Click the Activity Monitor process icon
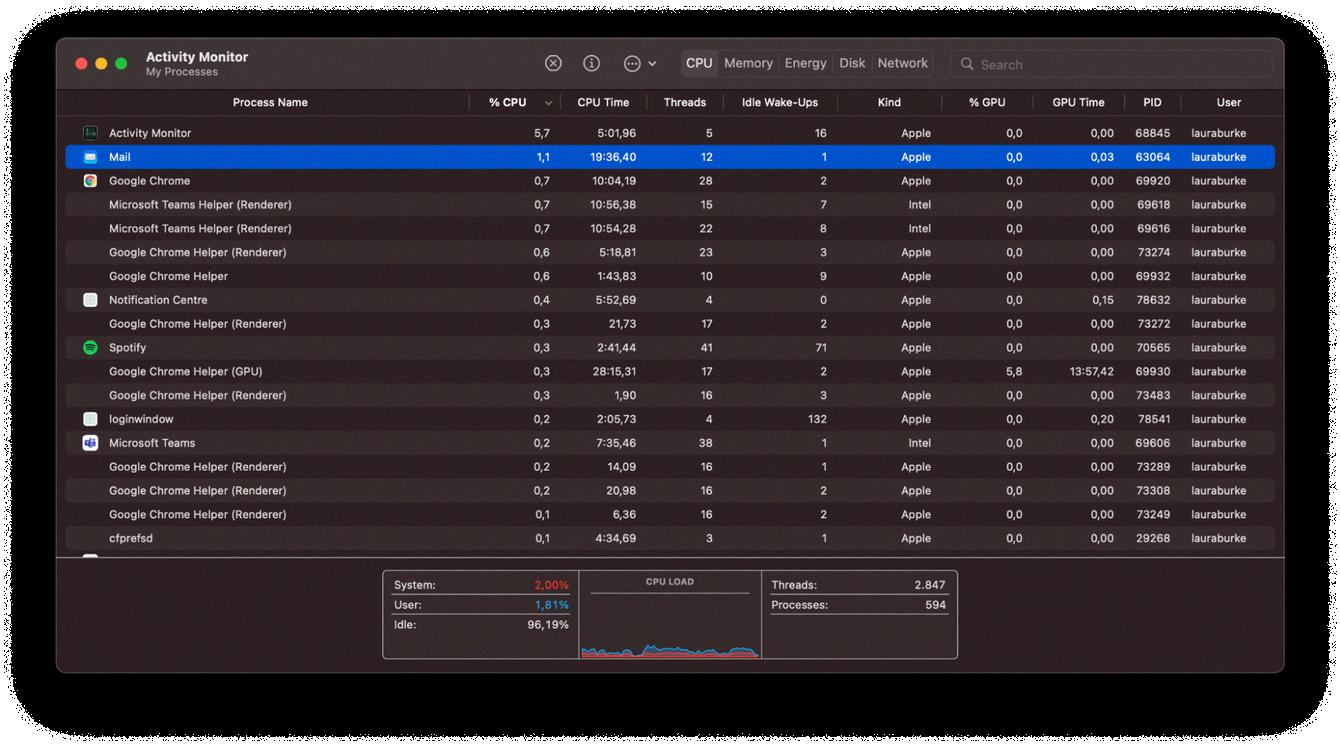 pos(90,133)
